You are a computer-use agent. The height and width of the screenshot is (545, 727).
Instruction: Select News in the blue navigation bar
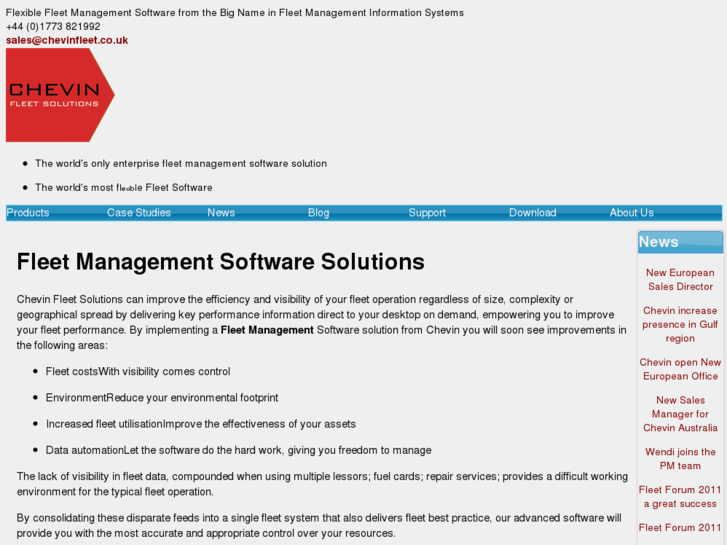221,213
